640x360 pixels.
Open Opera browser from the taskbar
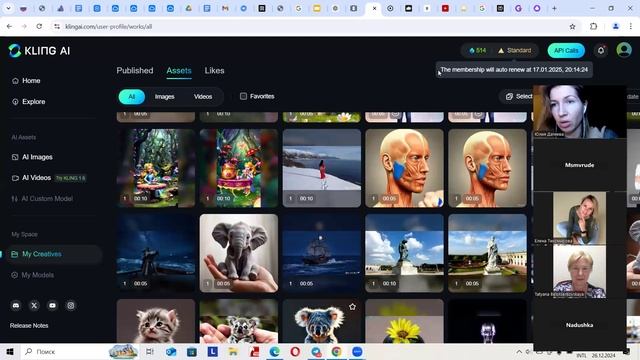(295, 351)
